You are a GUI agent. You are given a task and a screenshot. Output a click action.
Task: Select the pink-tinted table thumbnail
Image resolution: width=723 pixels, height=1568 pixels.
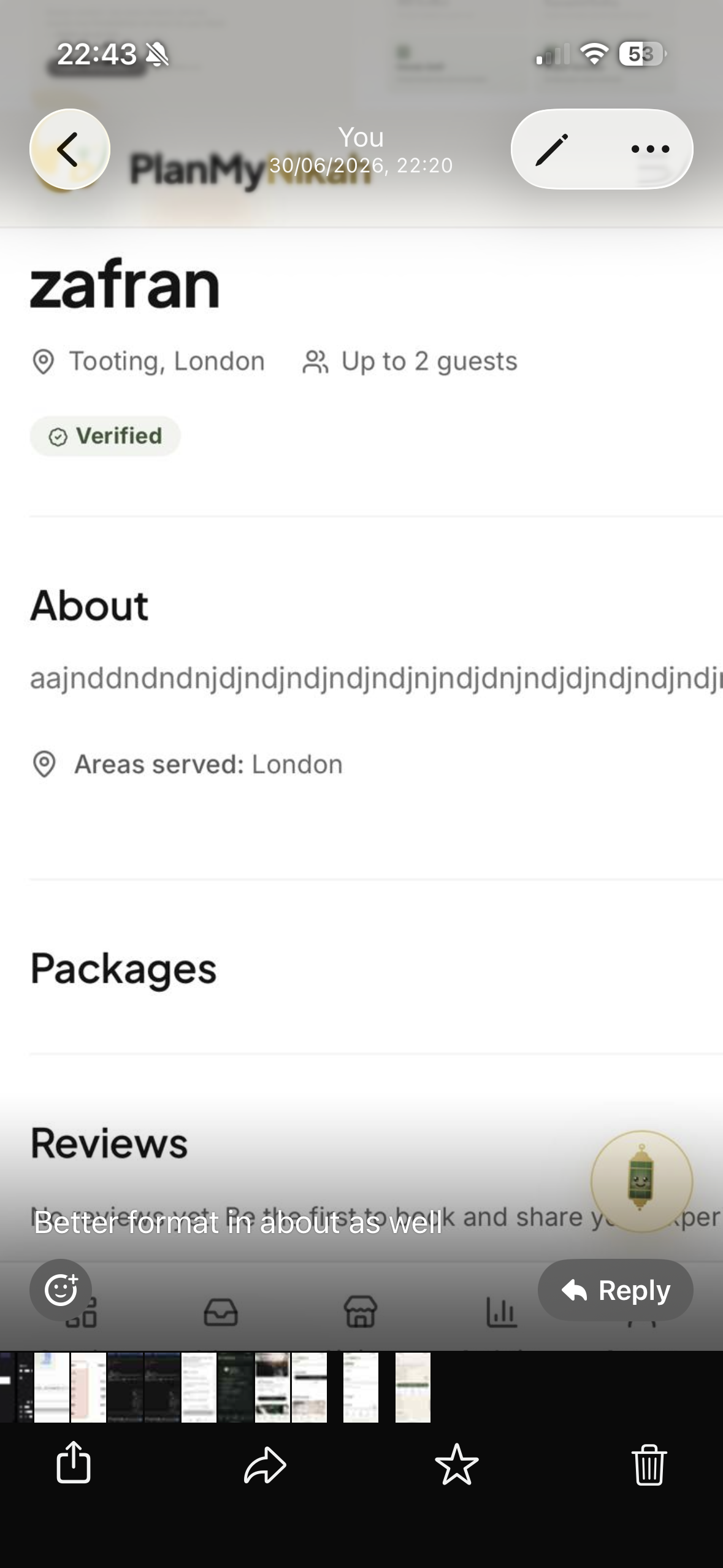[88, 1387]
